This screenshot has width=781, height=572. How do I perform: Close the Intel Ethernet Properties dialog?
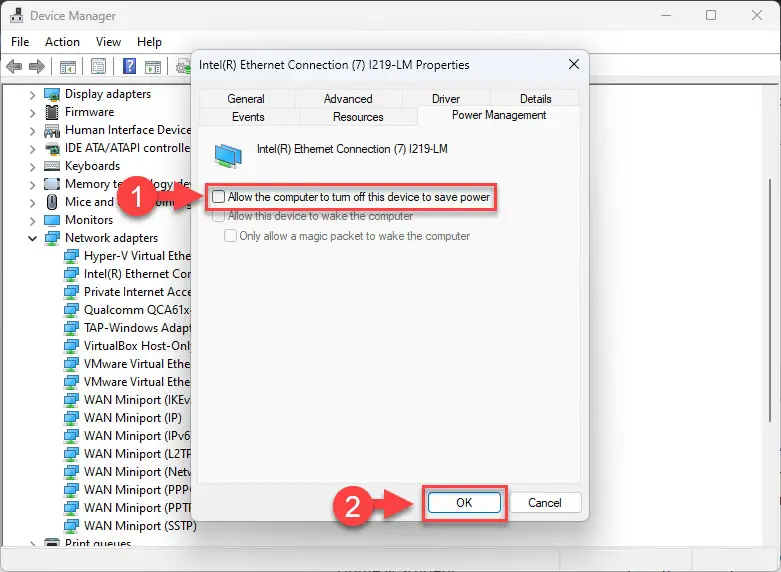coord(574,64)
